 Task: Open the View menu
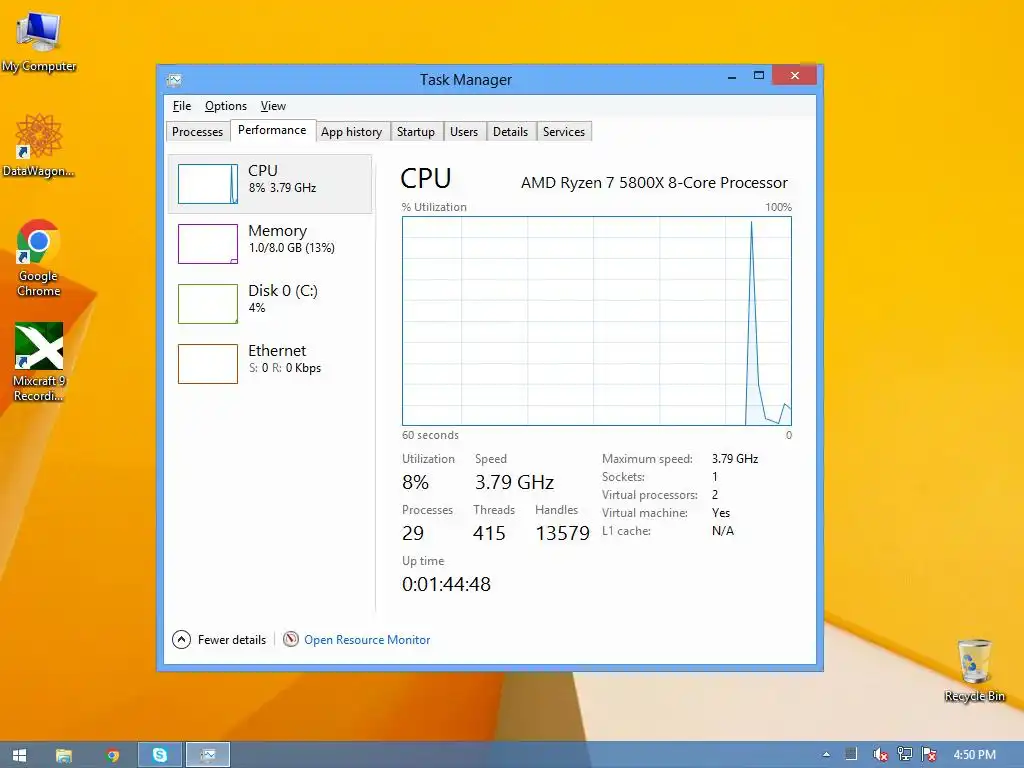(x=273, y=106)
